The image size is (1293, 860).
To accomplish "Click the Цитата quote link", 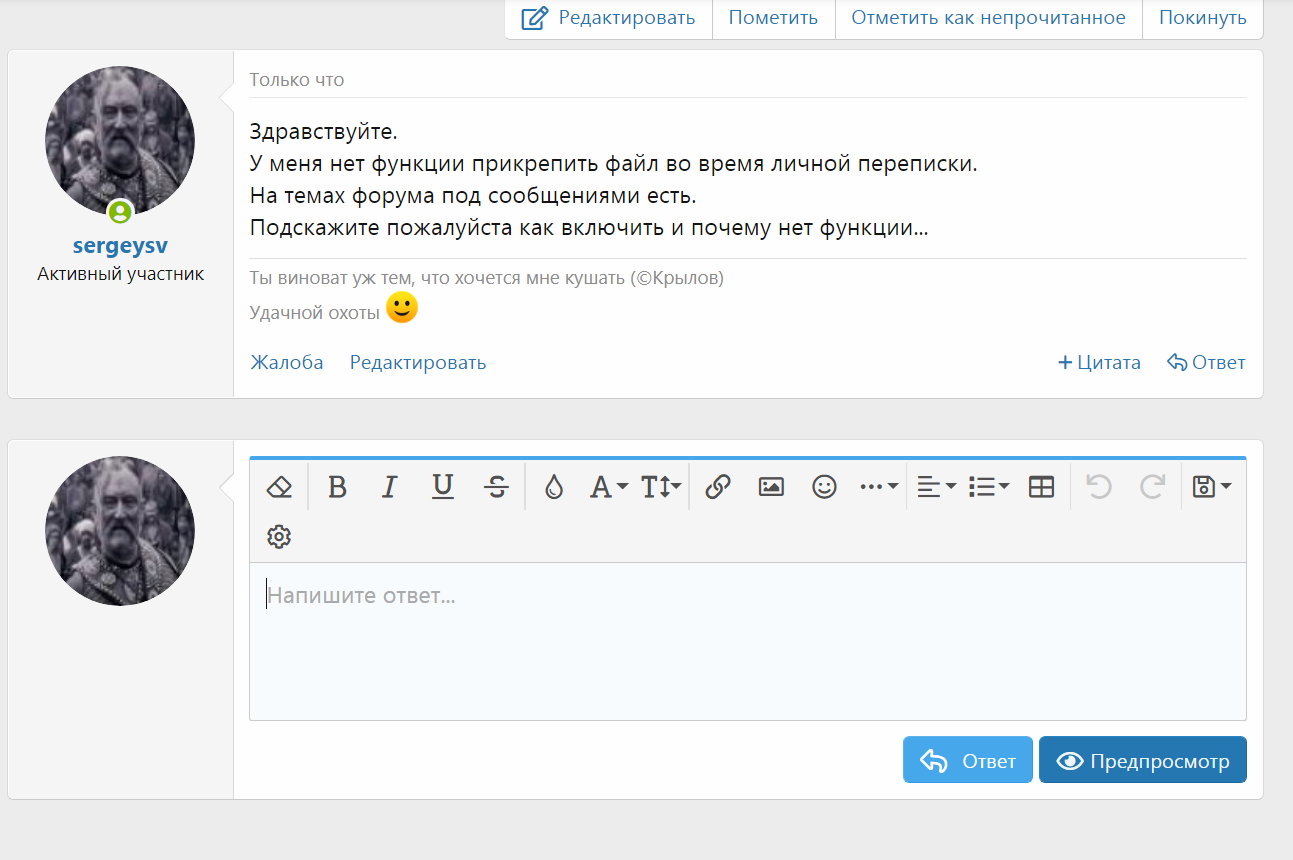I will (x=1099, y=363).
